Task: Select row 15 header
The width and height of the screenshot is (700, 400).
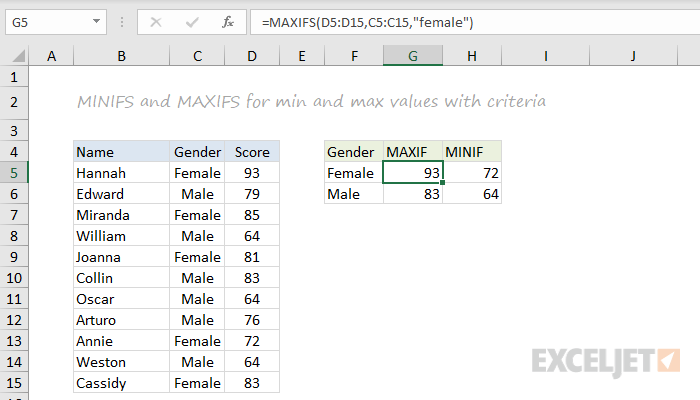Action: (14, 383)
